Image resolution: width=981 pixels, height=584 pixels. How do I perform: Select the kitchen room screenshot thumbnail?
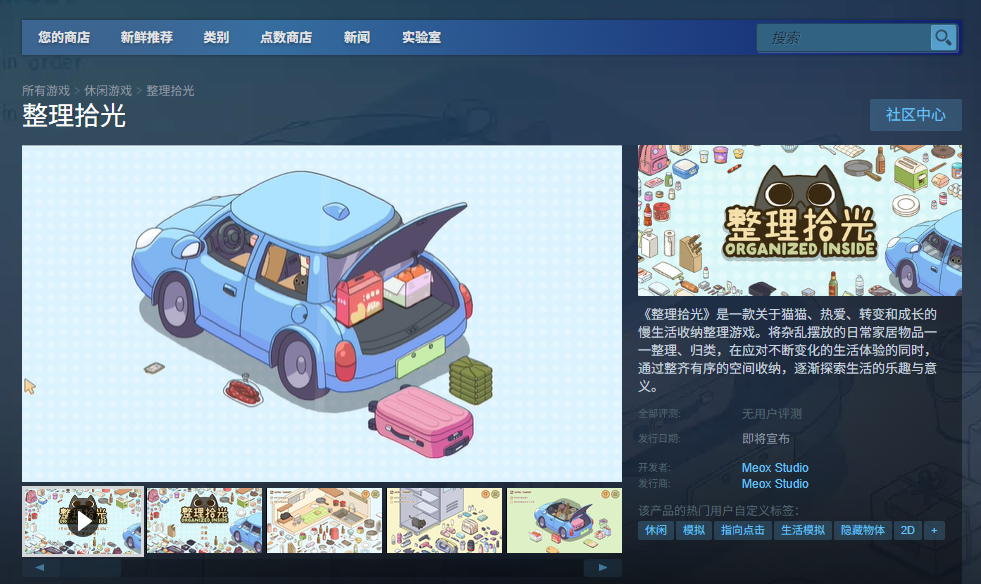tap(325, 521)
